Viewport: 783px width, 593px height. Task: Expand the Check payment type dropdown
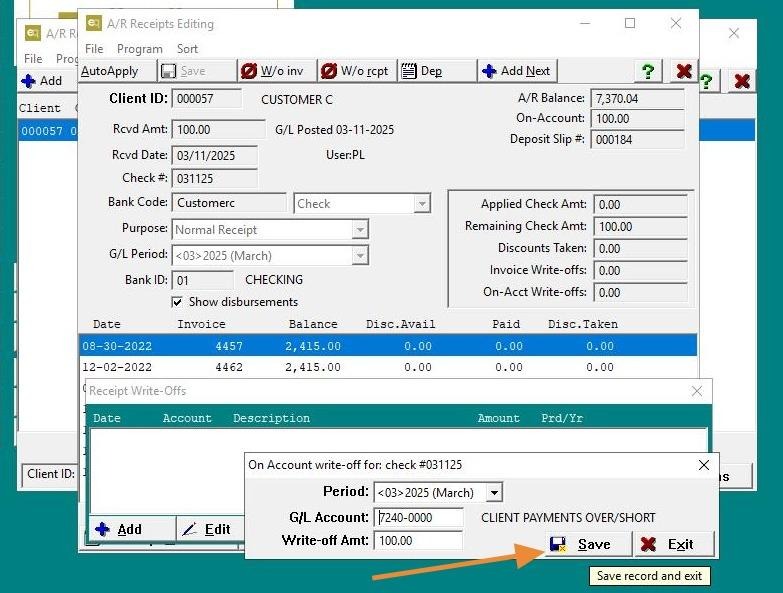click(422, 204)
